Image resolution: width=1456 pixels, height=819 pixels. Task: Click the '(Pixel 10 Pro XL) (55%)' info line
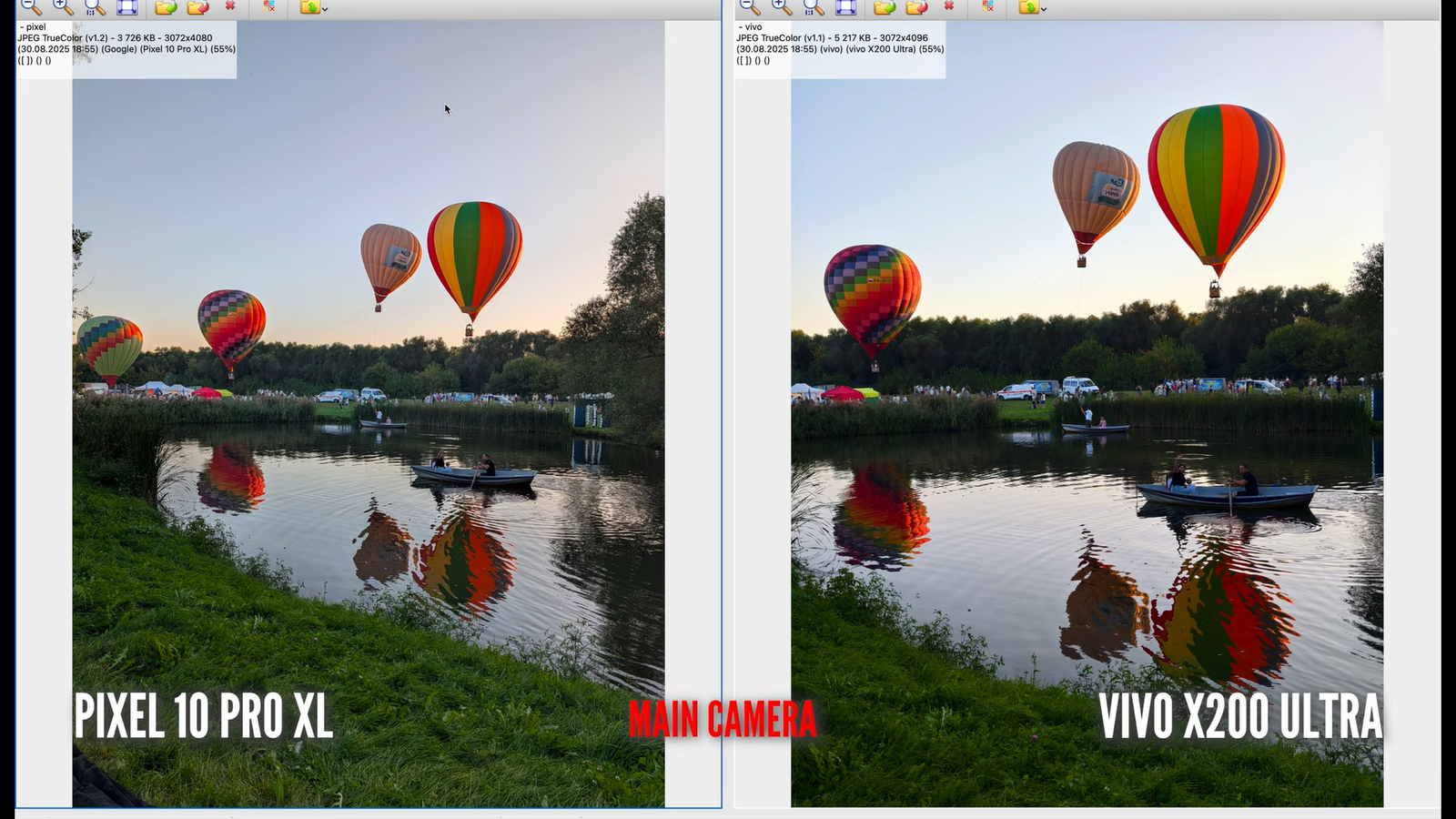(126, 49)
